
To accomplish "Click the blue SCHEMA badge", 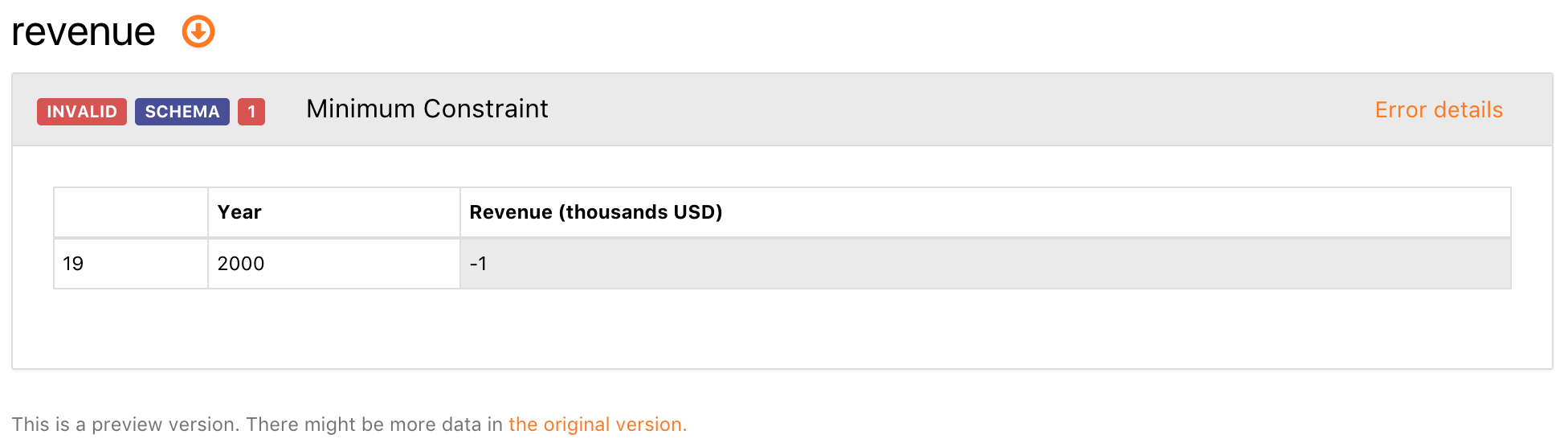I will (x=182, y=112).
